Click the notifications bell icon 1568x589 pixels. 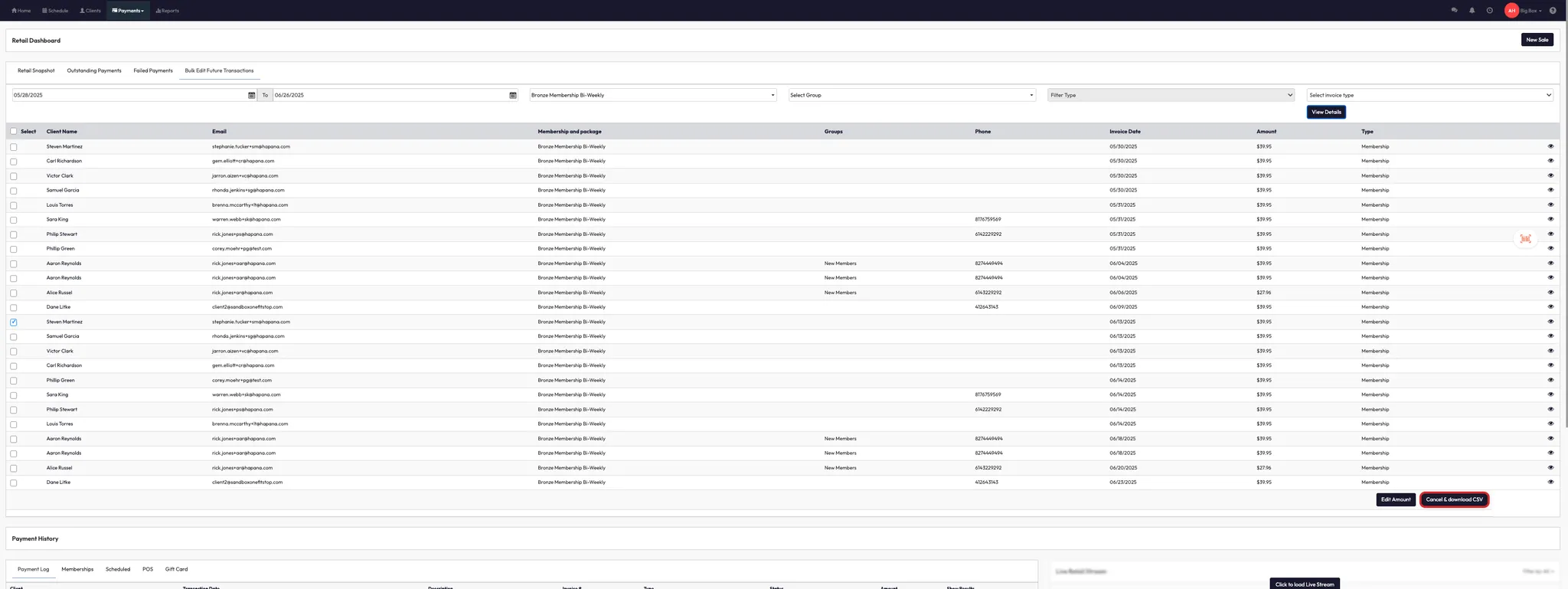coord(1472,11)
